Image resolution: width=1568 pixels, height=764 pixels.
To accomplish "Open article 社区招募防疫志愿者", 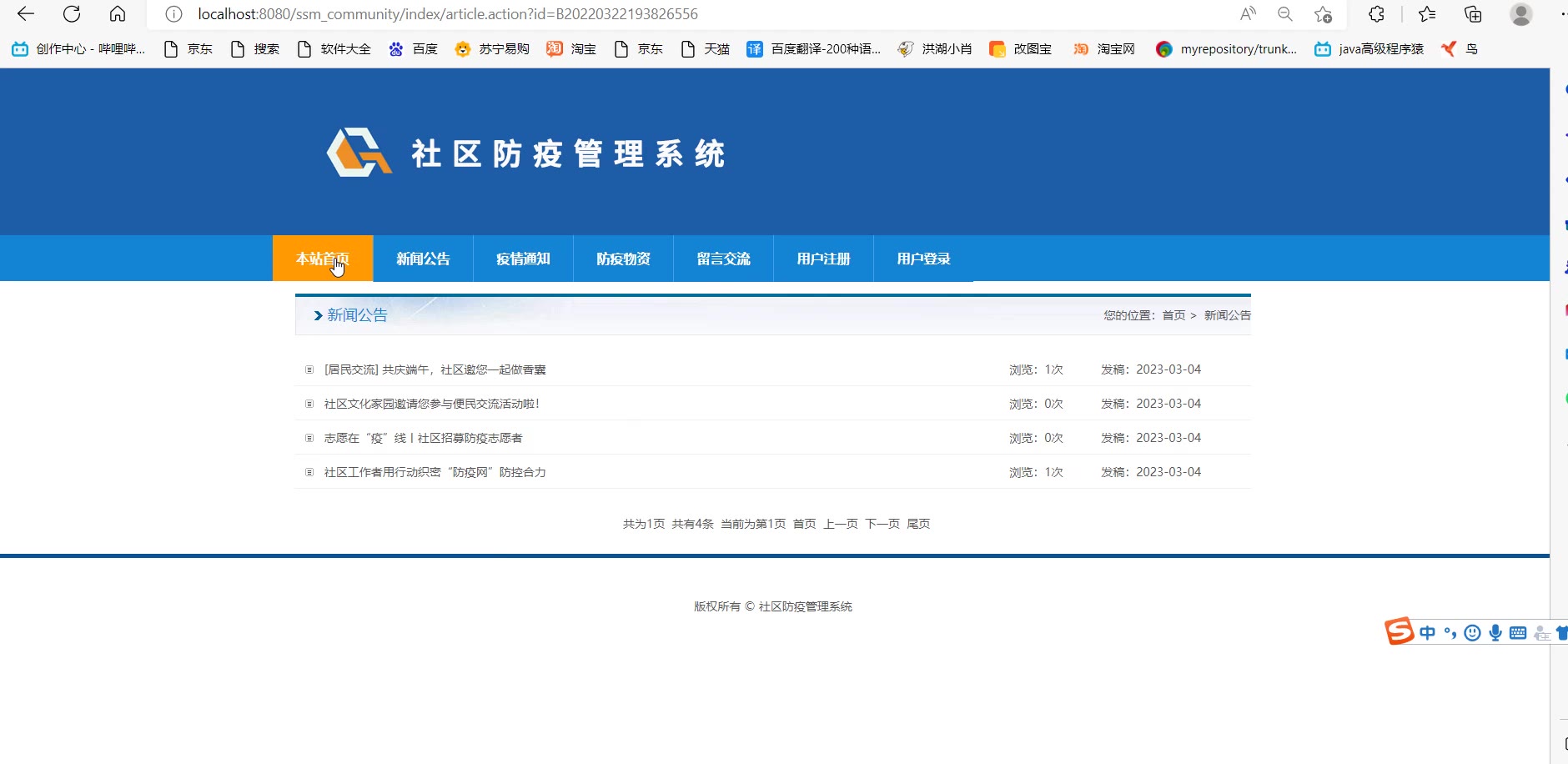I will [423, 438].
